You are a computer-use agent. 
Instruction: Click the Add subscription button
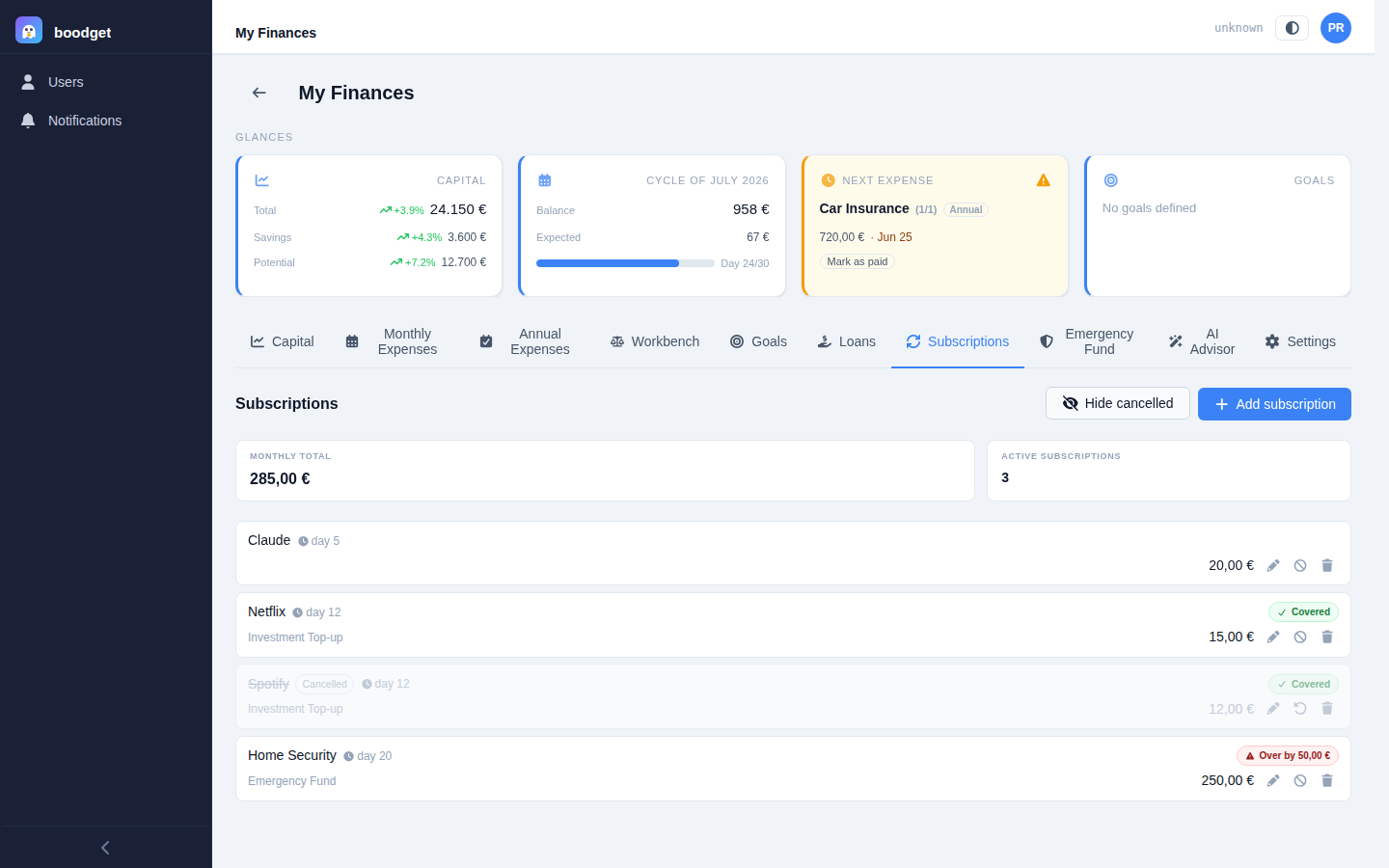(1274, 404)
